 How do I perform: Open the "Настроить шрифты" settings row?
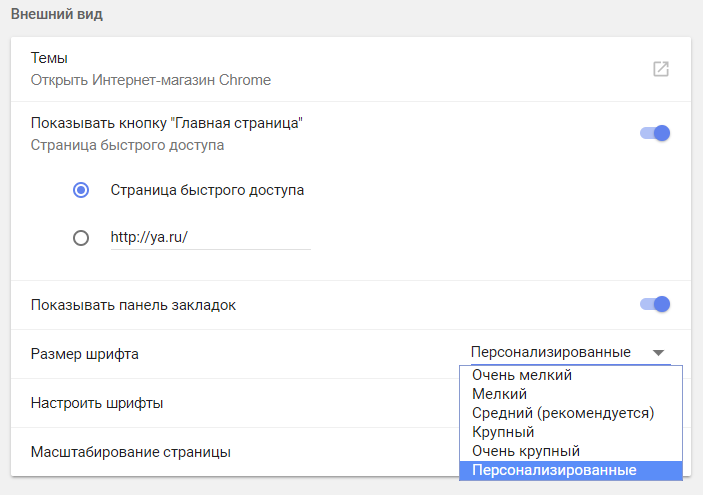[98, 403]
